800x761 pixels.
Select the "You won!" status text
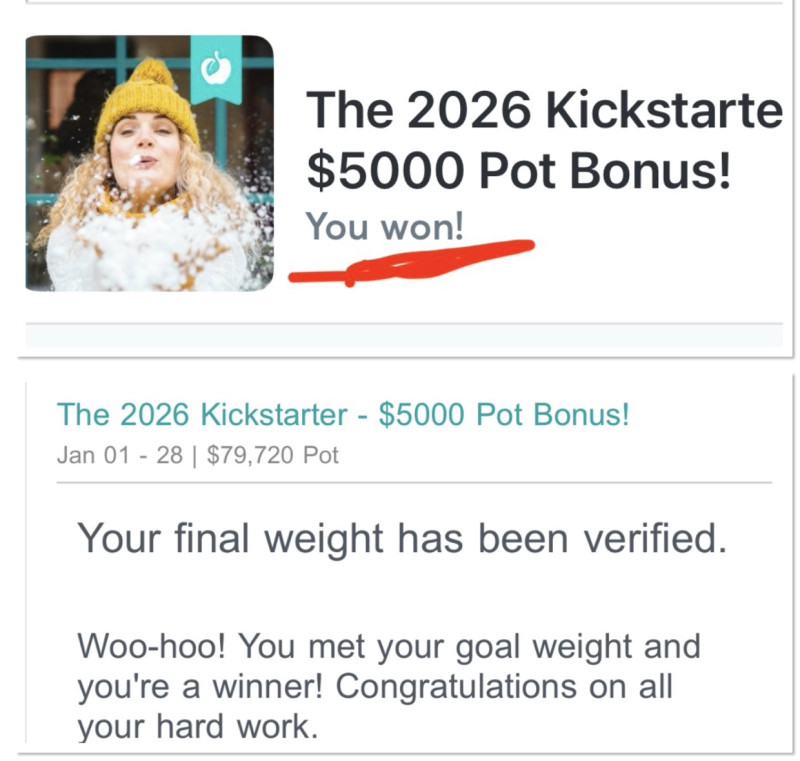(x=385, y=227)
